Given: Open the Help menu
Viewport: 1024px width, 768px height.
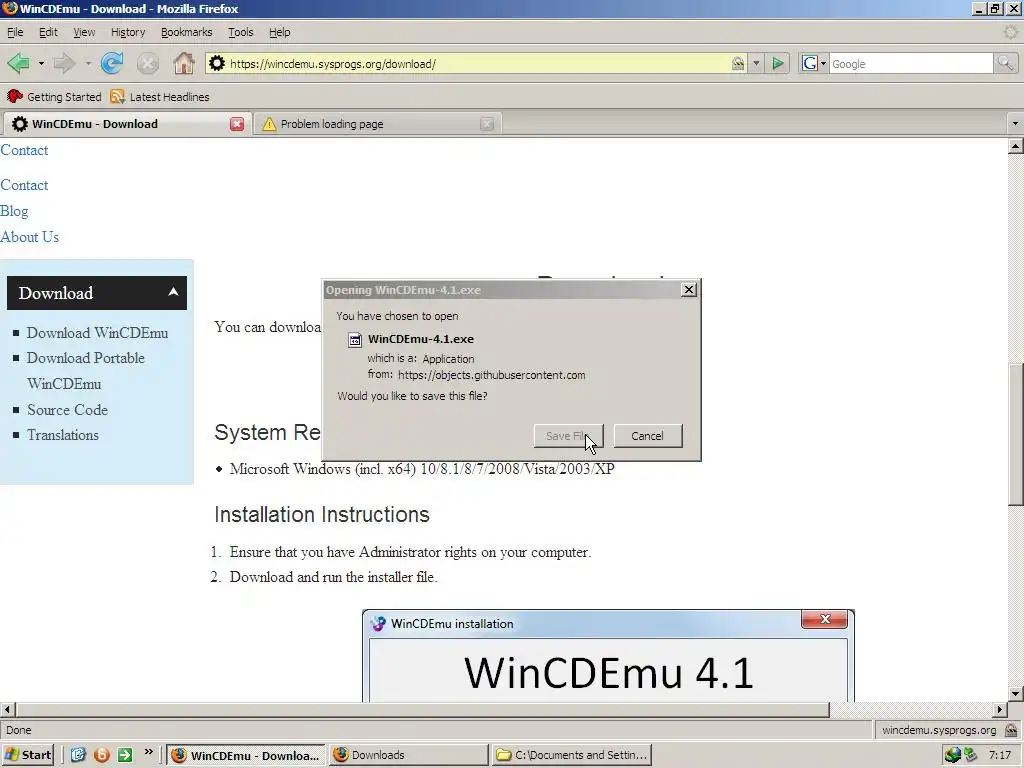Looking at the screenshot, I should click(x=280, y=32).
